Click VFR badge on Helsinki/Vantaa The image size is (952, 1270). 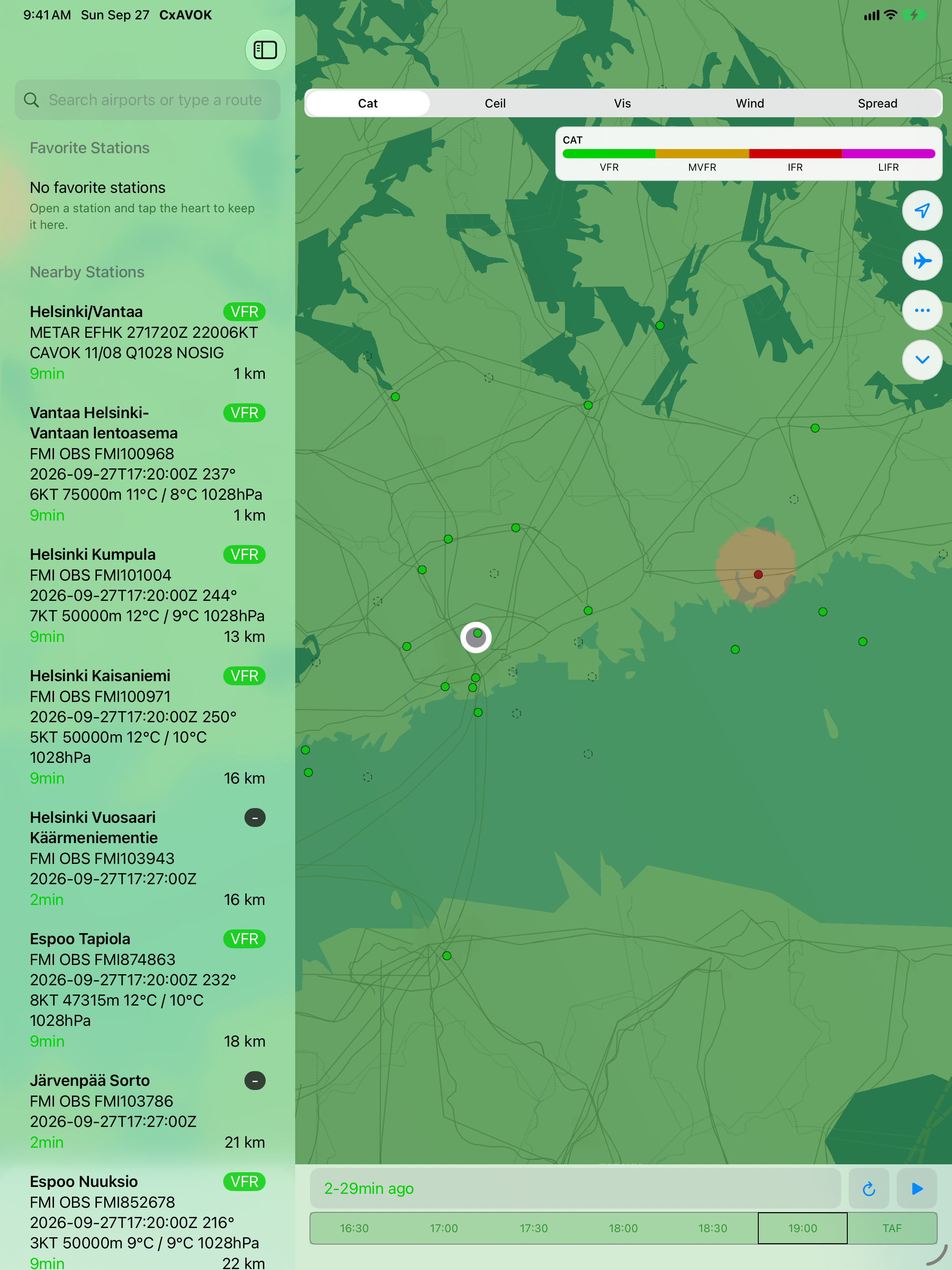244,312
